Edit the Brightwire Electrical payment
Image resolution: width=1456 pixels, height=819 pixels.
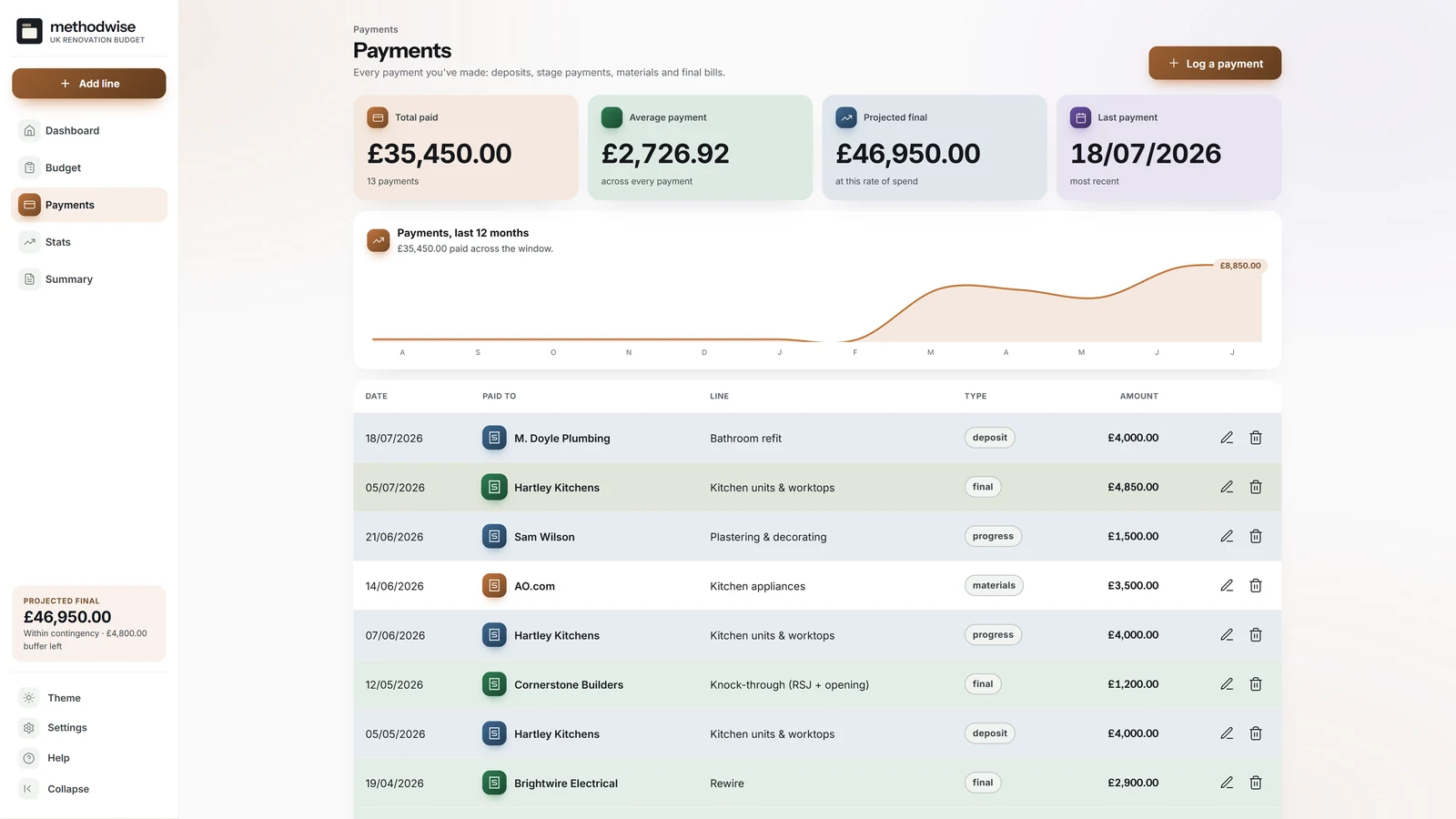pos(1227,783)
